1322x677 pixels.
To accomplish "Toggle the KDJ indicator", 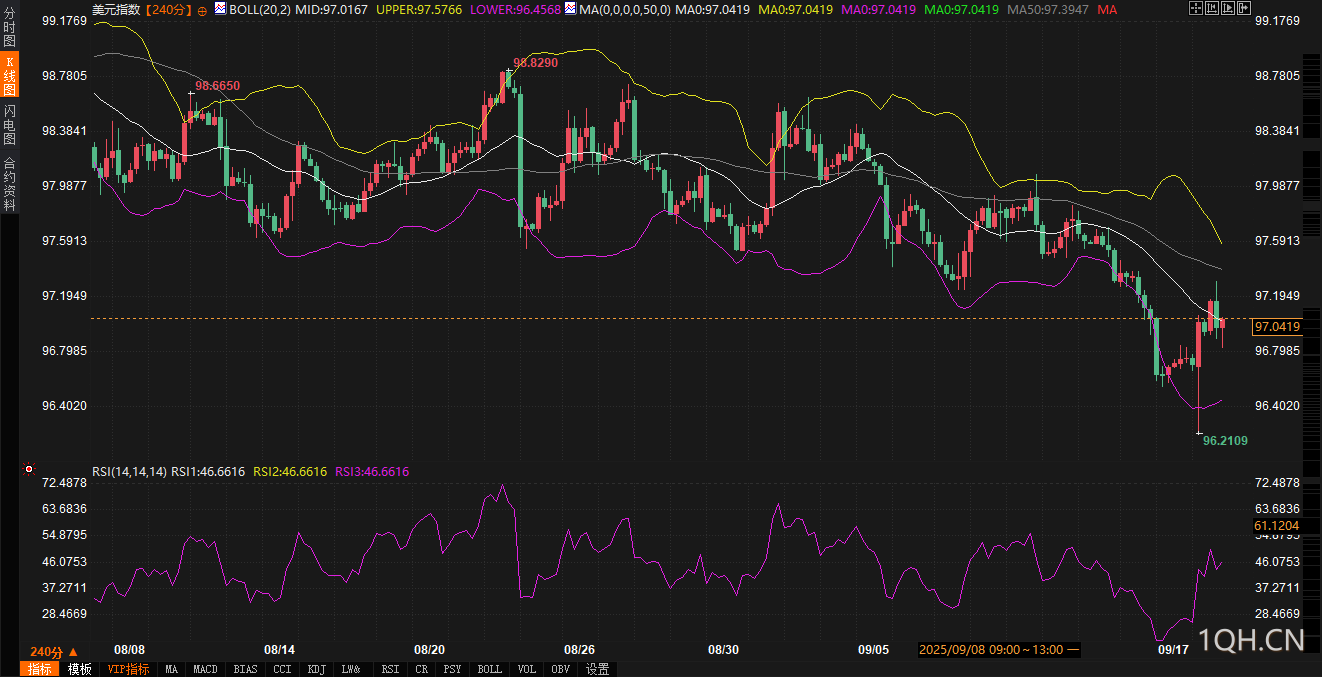I will (317, 669).
